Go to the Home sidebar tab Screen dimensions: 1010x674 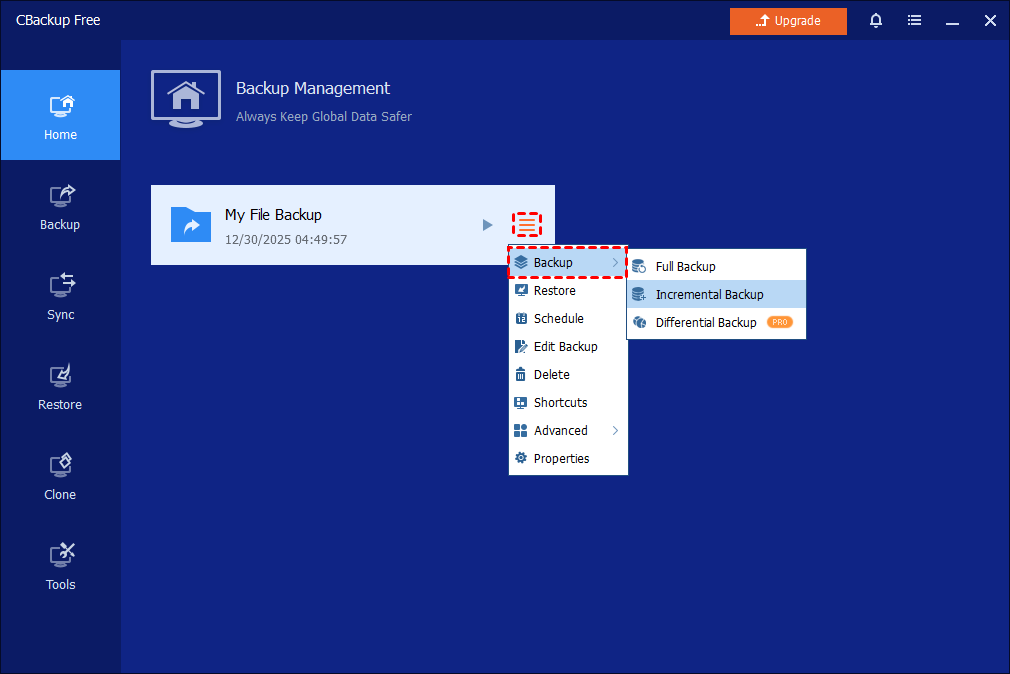coord(60,116)
